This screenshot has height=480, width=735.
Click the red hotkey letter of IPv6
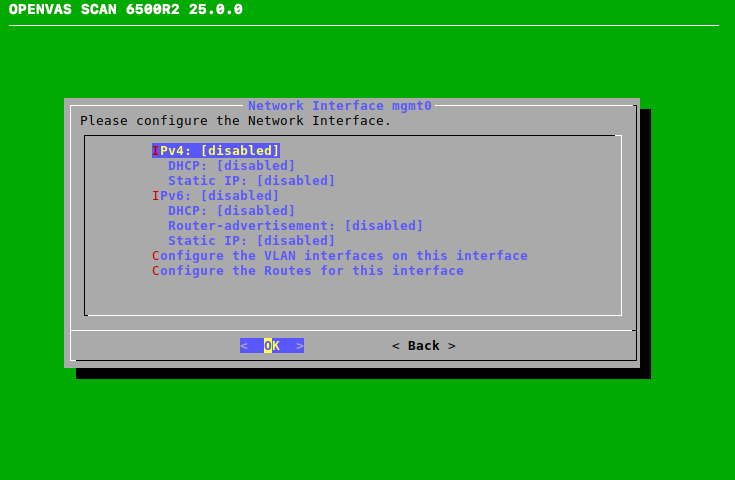click(156, 196)
